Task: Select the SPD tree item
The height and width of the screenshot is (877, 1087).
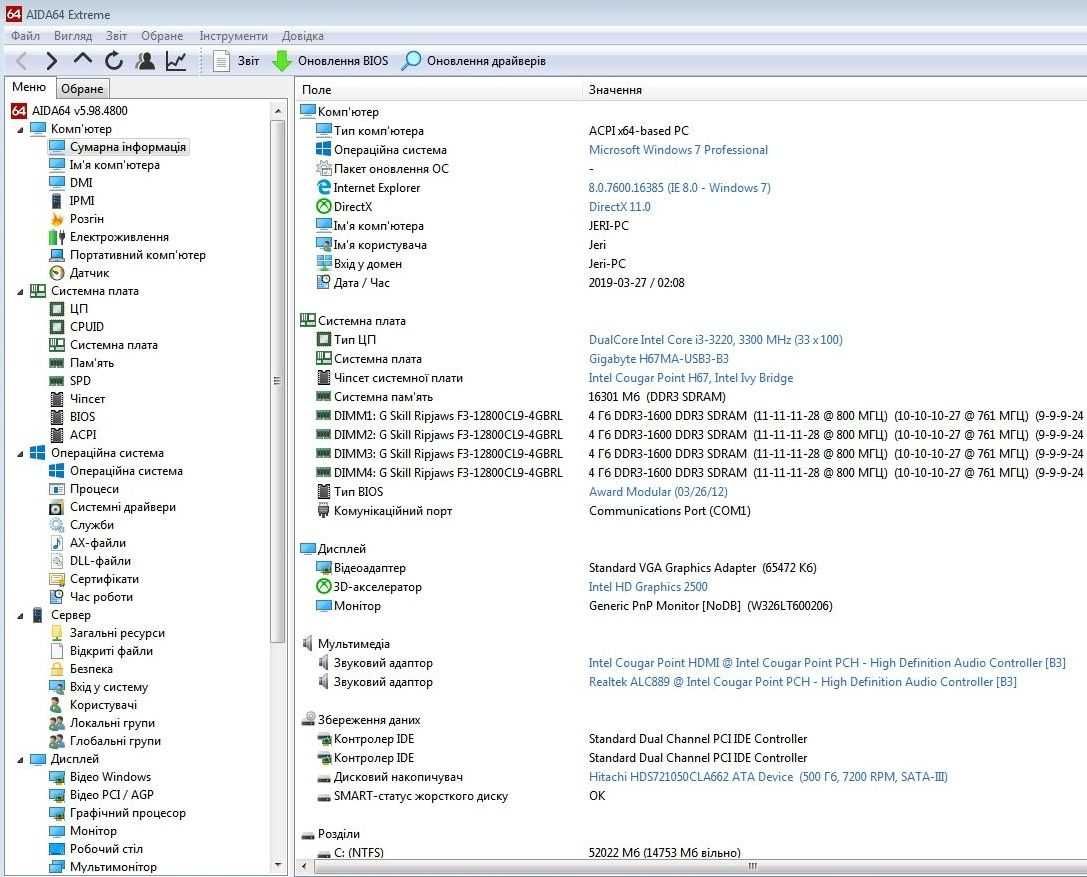Action: pos(80,381)
